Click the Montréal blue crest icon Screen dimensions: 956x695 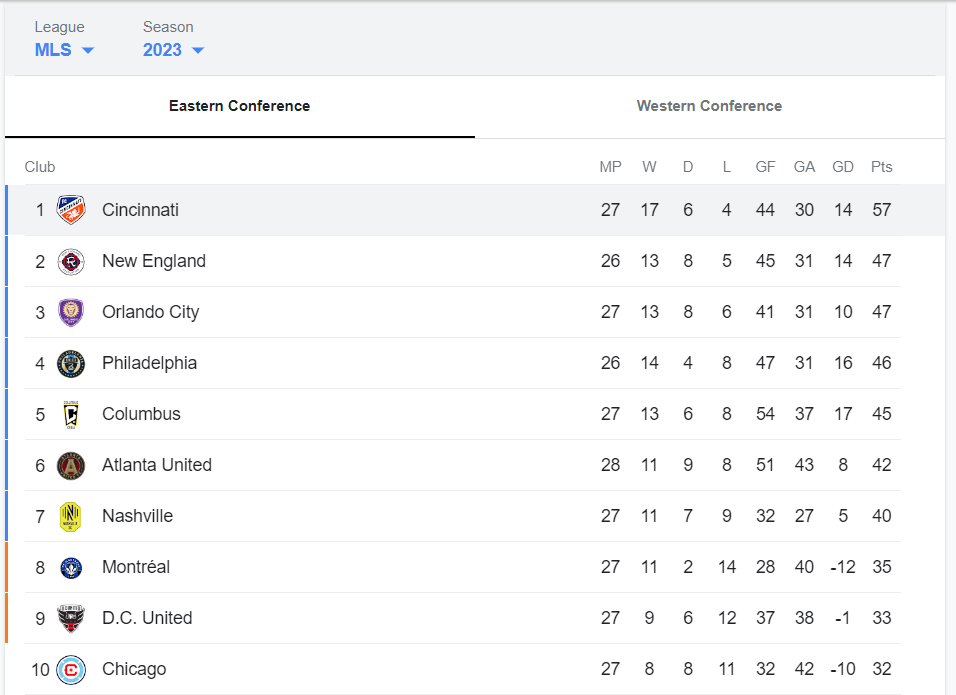point(71,567)
